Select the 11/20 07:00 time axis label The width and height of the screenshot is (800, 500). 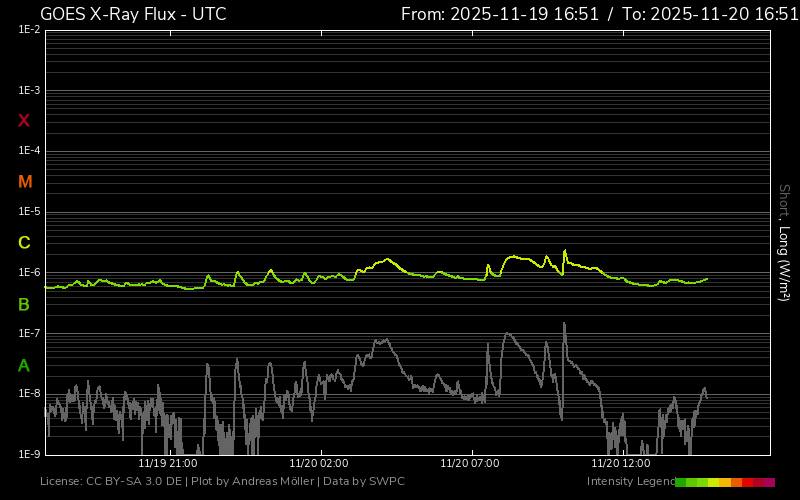[469, 463]
